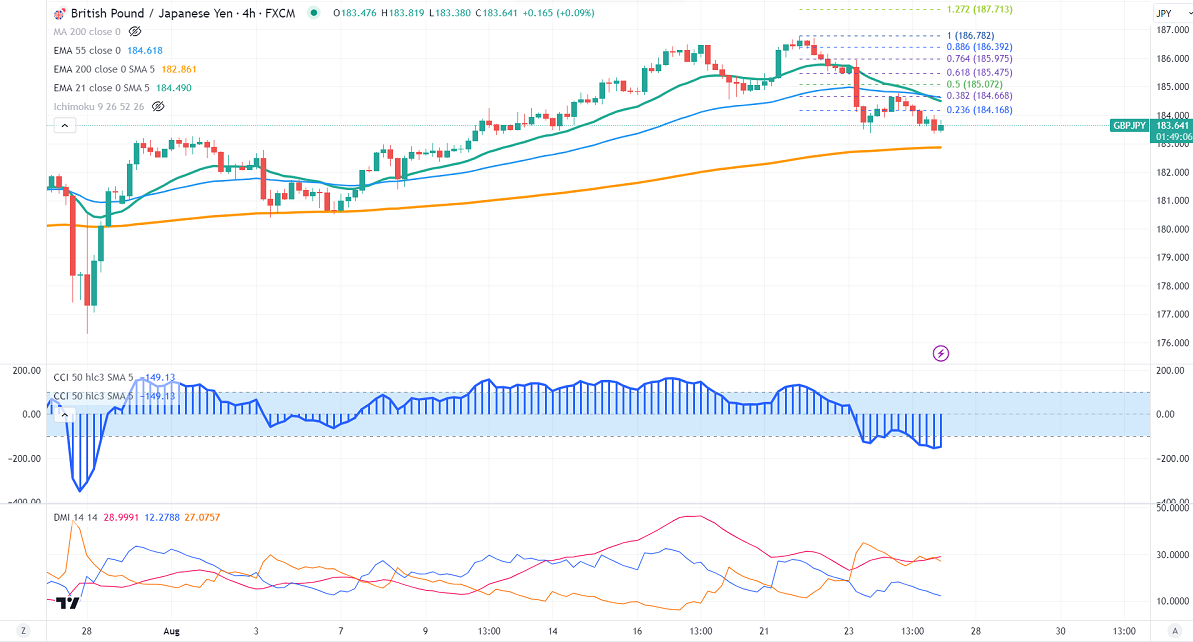
Task: Show the hidden MA 200 indicator
Action: (135, 32)
